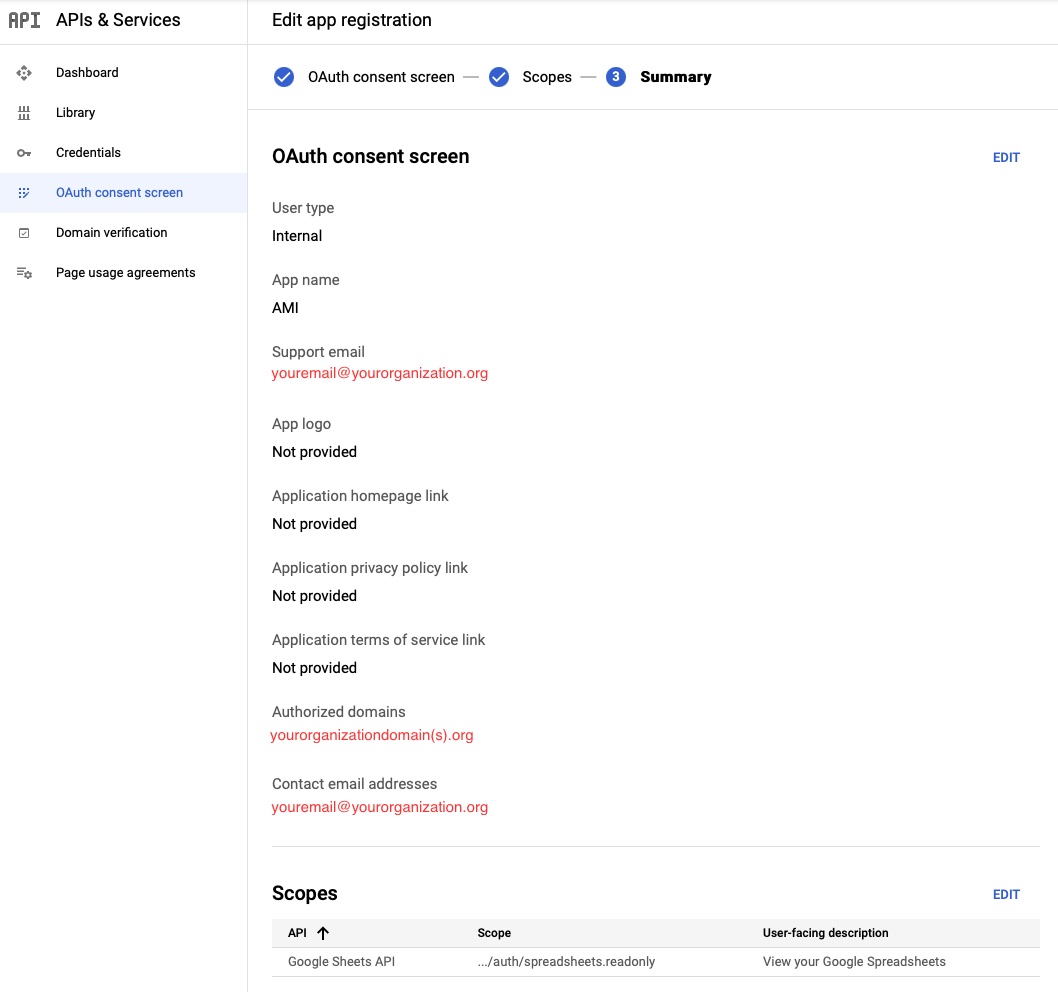
Task: Click the support email address
Action: pyautogui.click(x=380, y=373)
